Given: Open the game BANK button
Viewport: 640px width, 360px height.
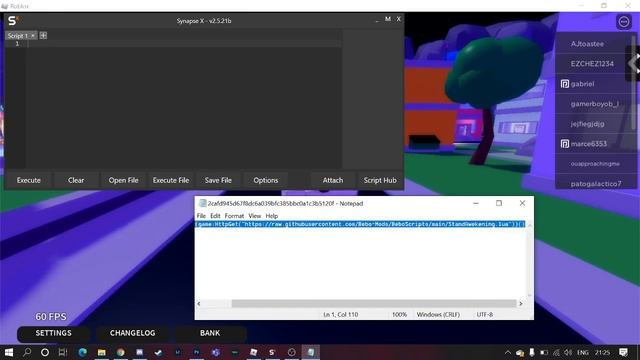Looking at the screenshot, I should pos(210,333).
